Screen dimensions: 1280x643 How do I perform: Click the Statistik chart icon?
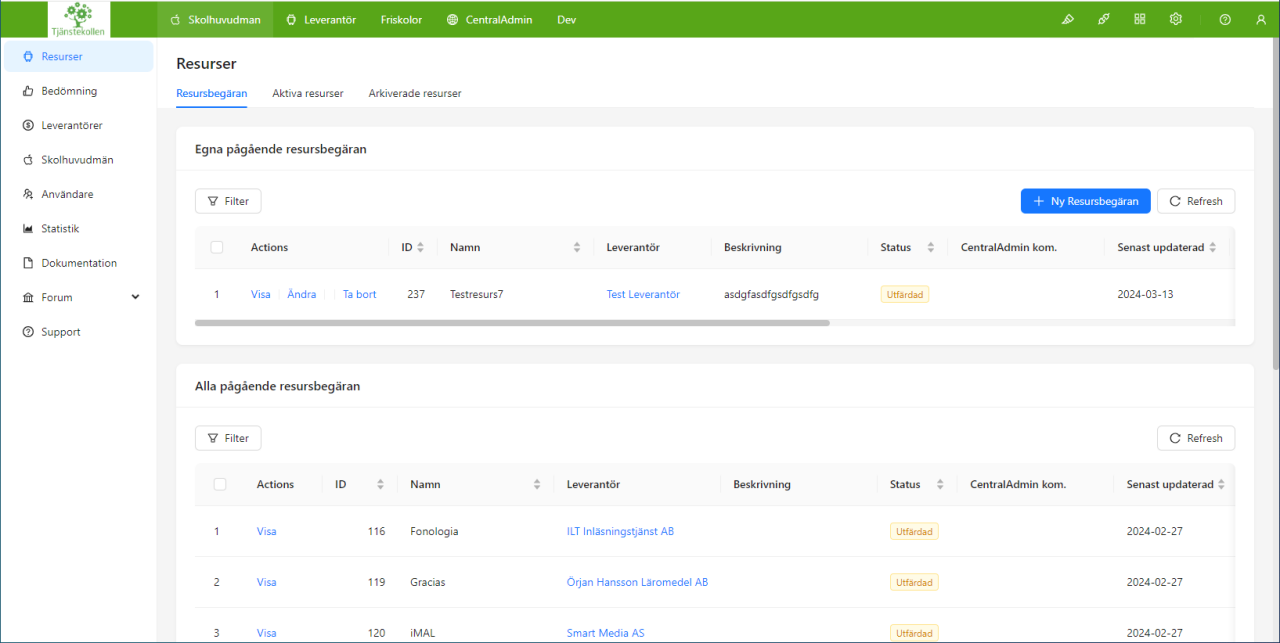[x=28, y=229]
